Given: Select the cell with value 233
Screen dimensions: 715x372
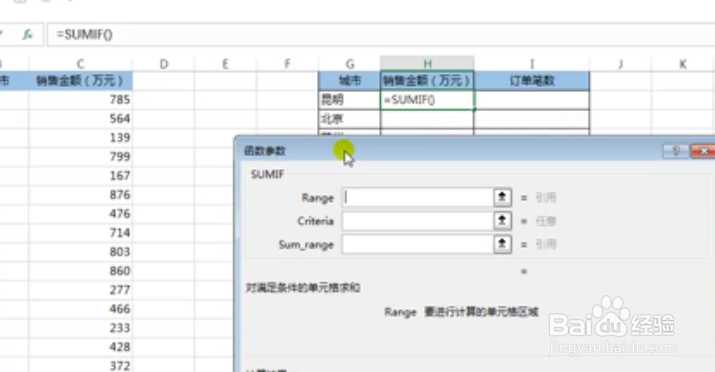Looking at the screenshot, I should [x=80, y=328].
